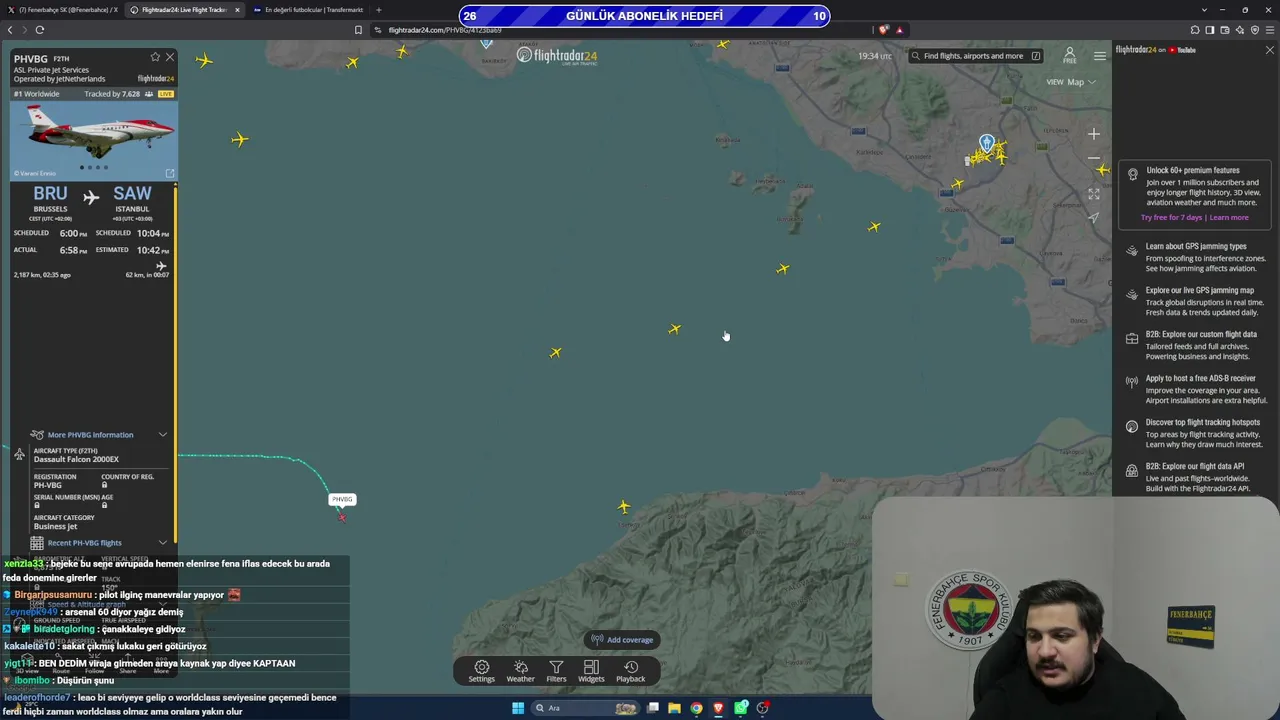Open the browser main menu
Image resolution: width=1280 pixels, height=720 pixels.
click(1270, 30)
